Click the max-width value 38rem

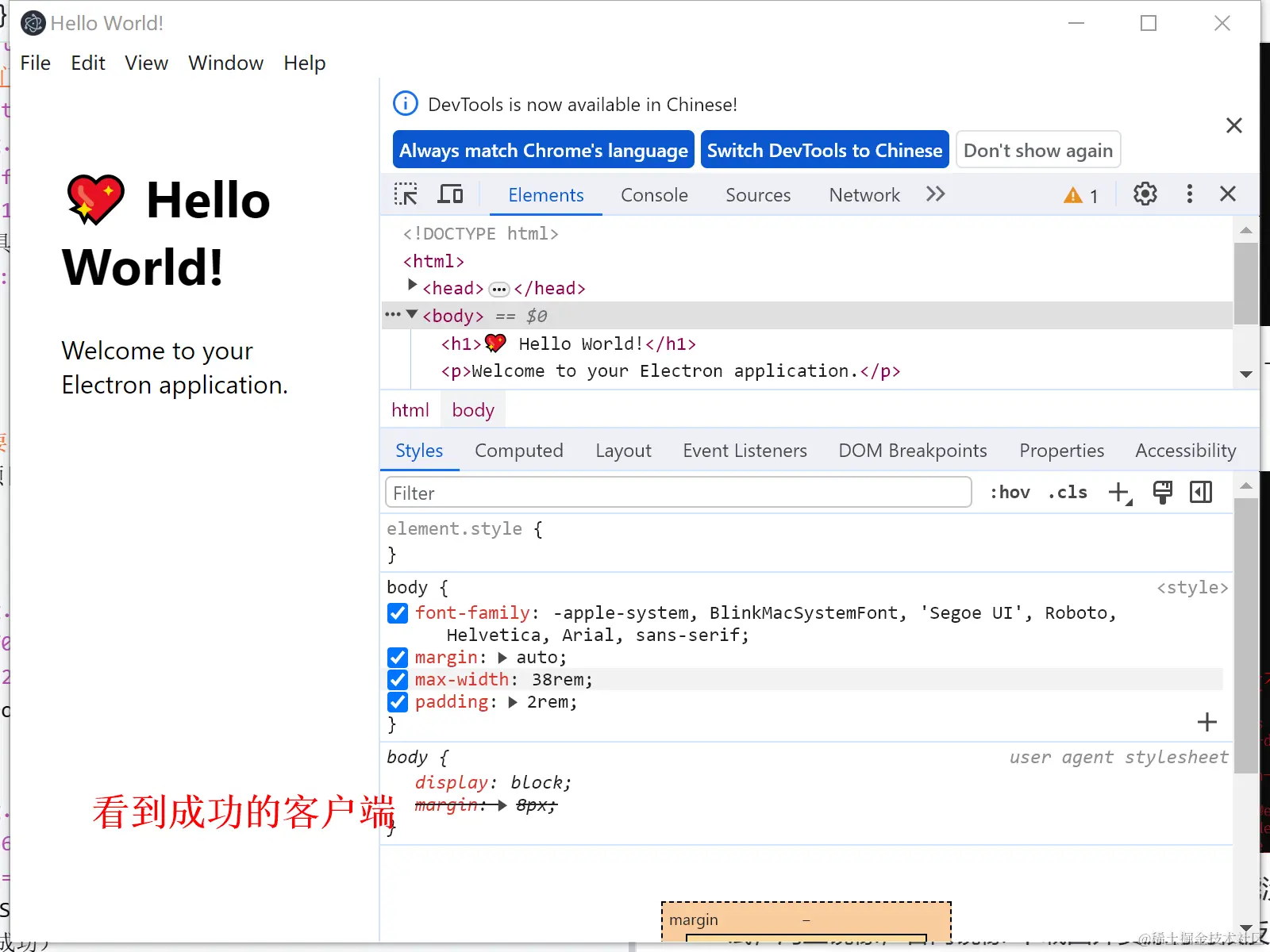pyautogui.click(x=557, y=680)
